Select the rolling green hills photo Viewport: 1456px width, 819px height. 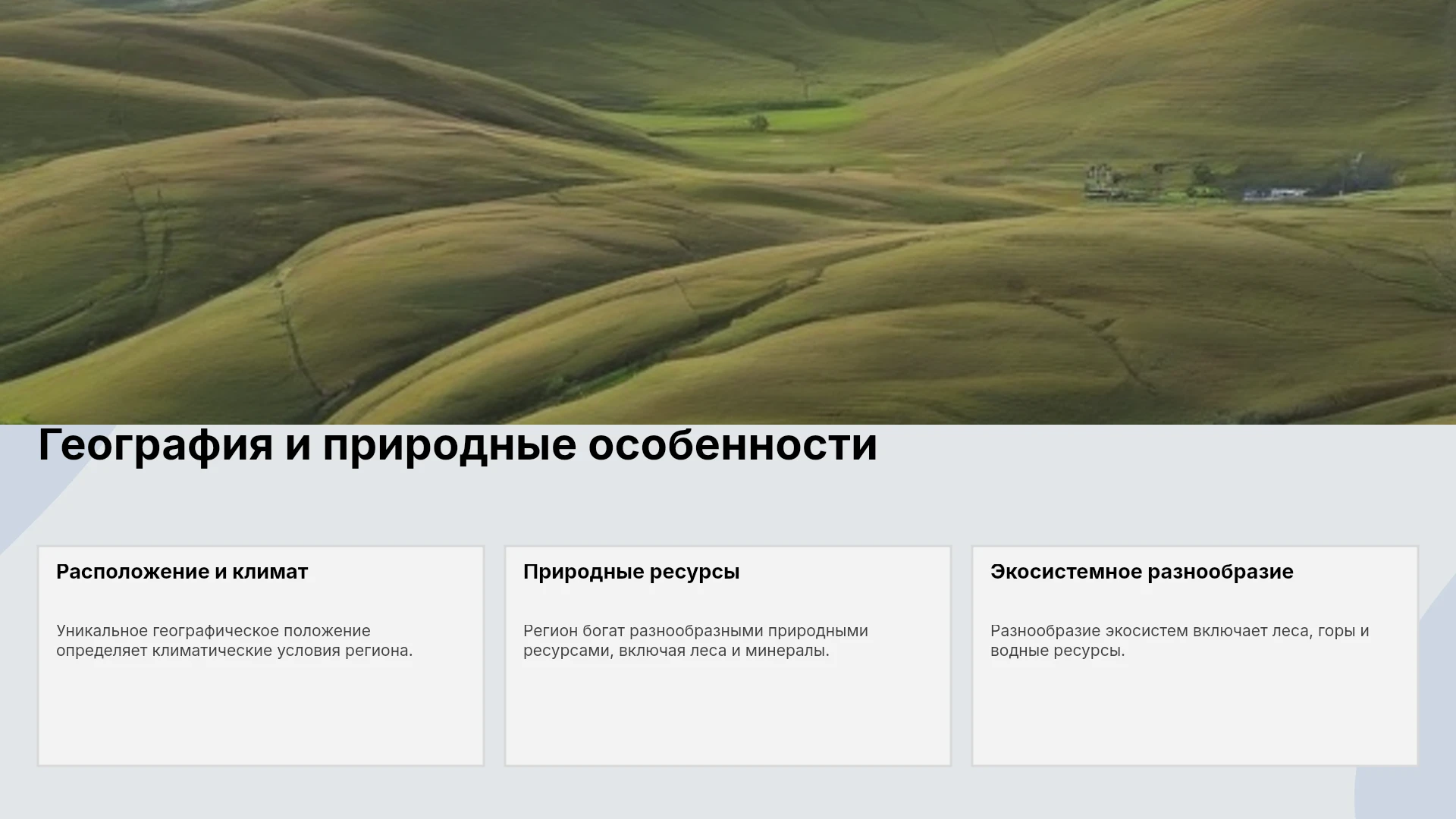(x=728, y=212)
